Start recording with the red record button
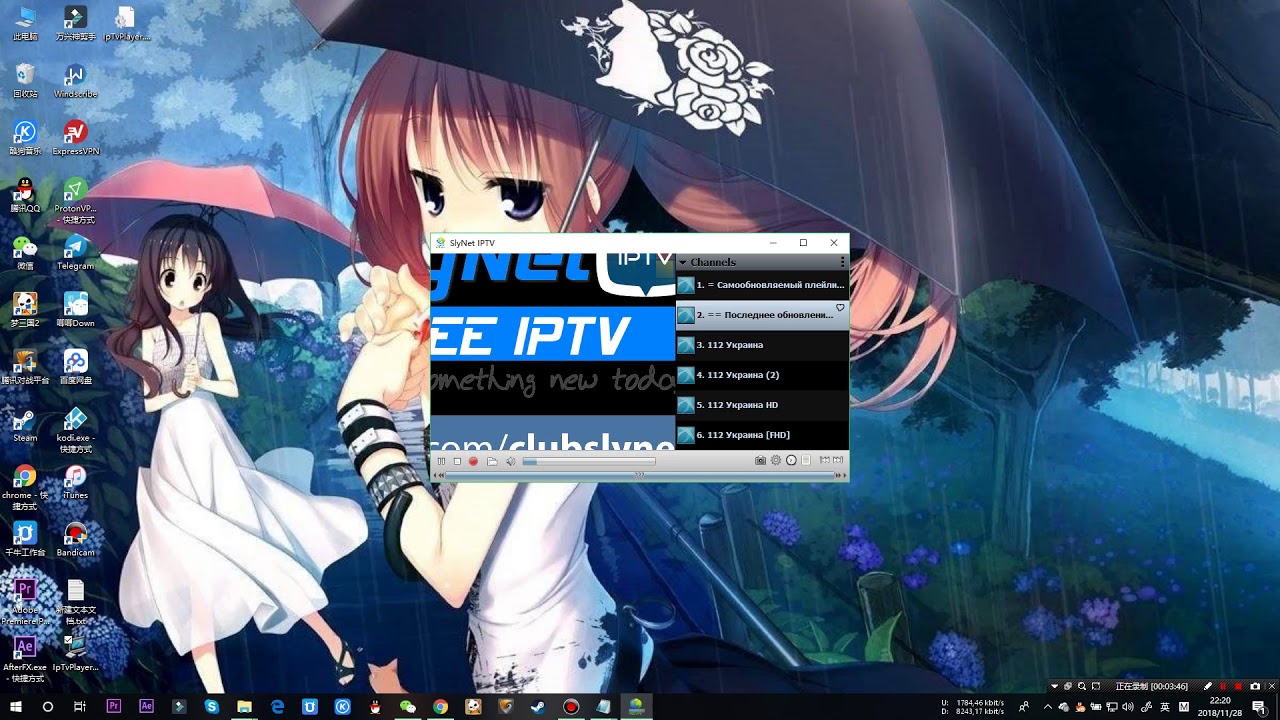This screenshot has width=1280, height=720. [473, 461]
